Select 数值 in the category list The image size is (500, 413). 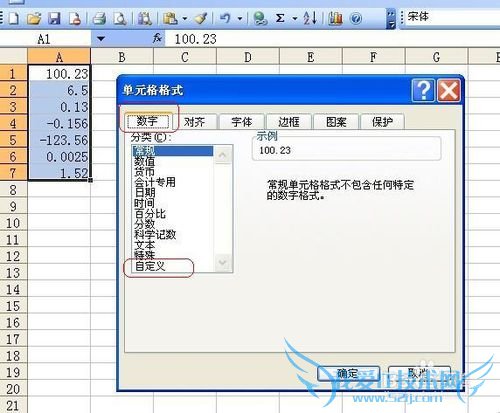pos(173,162)
